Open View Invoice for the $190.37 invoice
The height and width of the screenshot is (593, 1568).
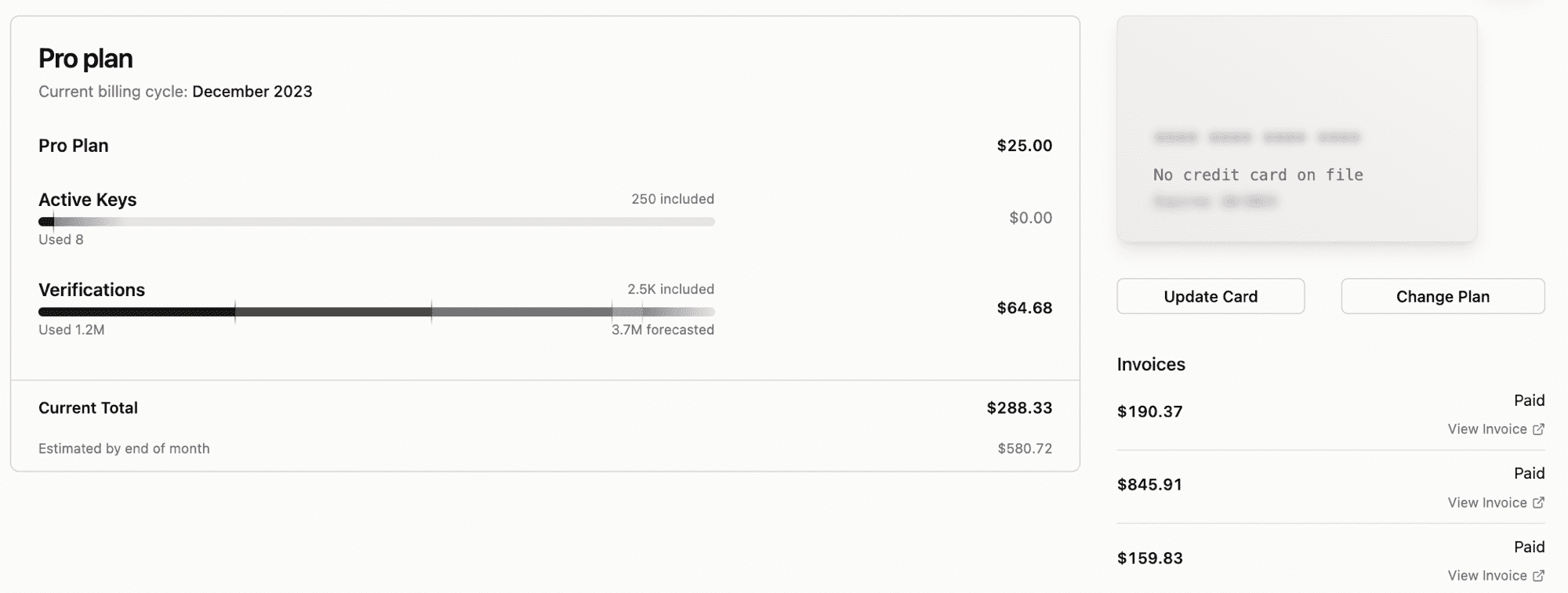pos(1488,428)
